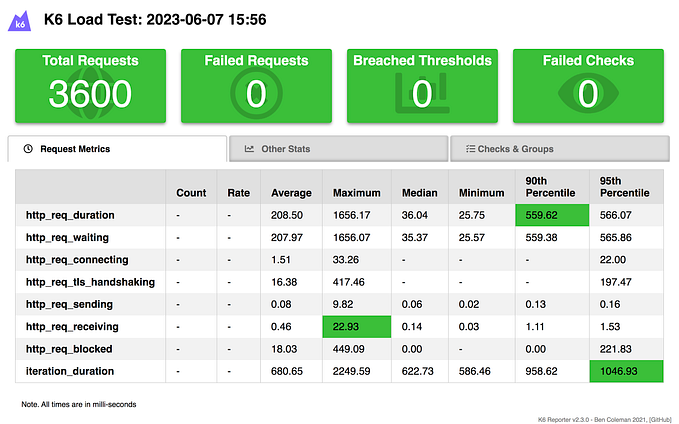The image size is (679, 424).
Task: Click the 207.97 average value
Action: tap(287, 237)
